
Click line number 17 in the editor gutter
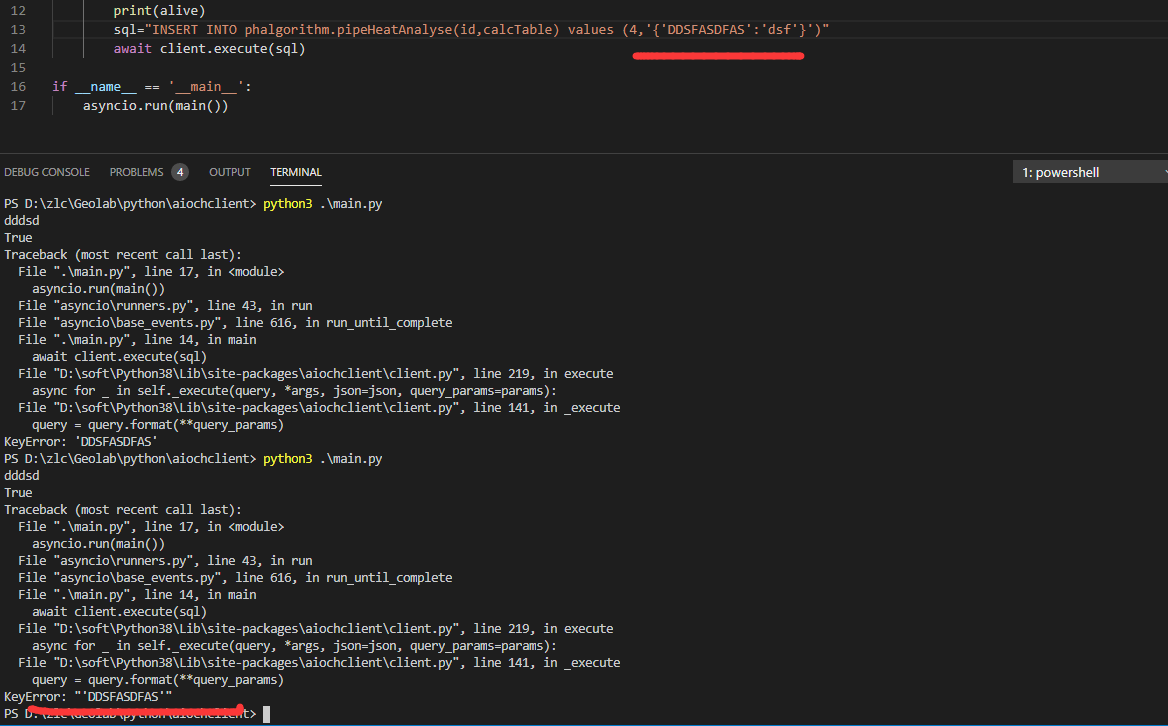17,105
